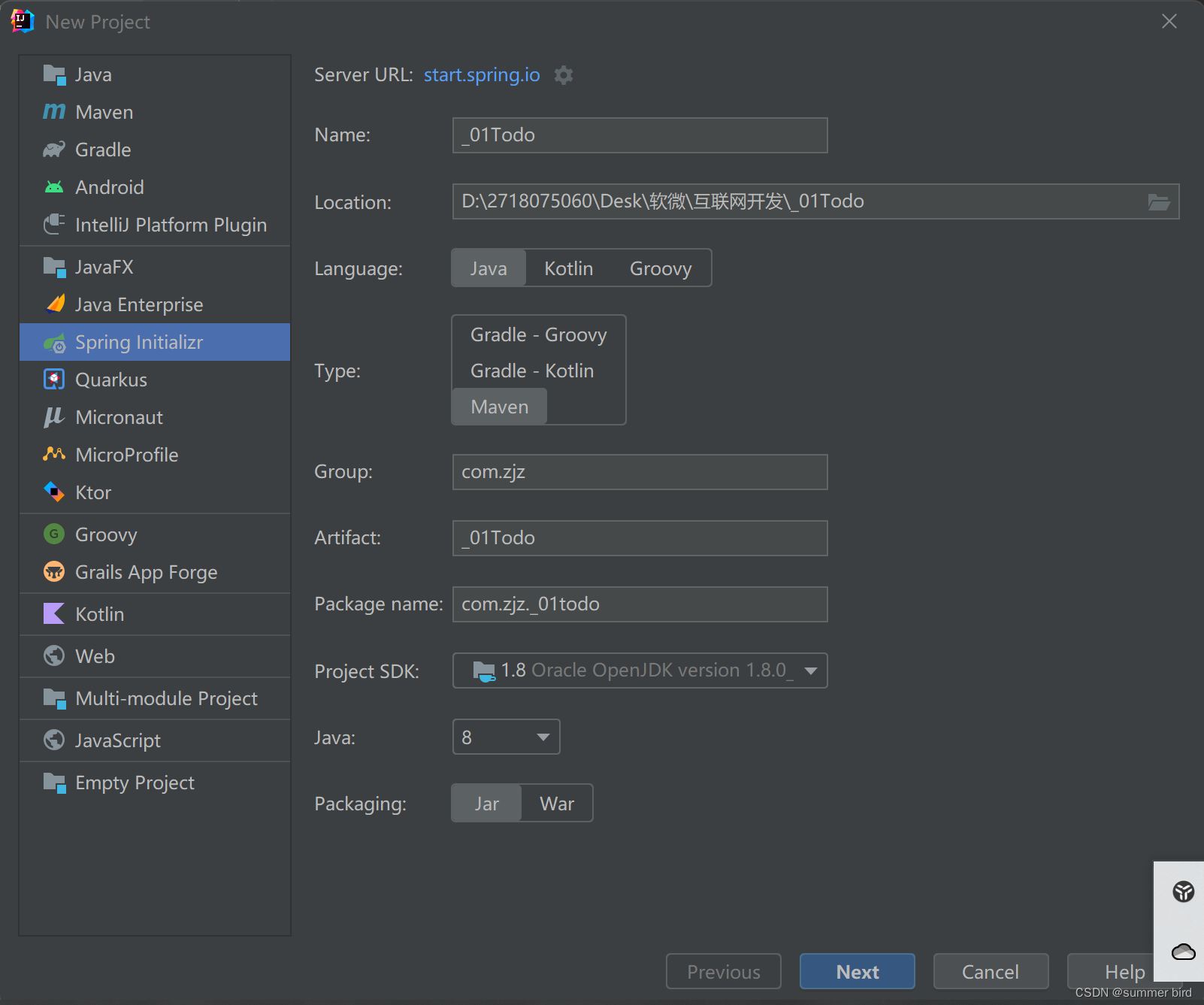Click the Cancel button

click(991, 971)
